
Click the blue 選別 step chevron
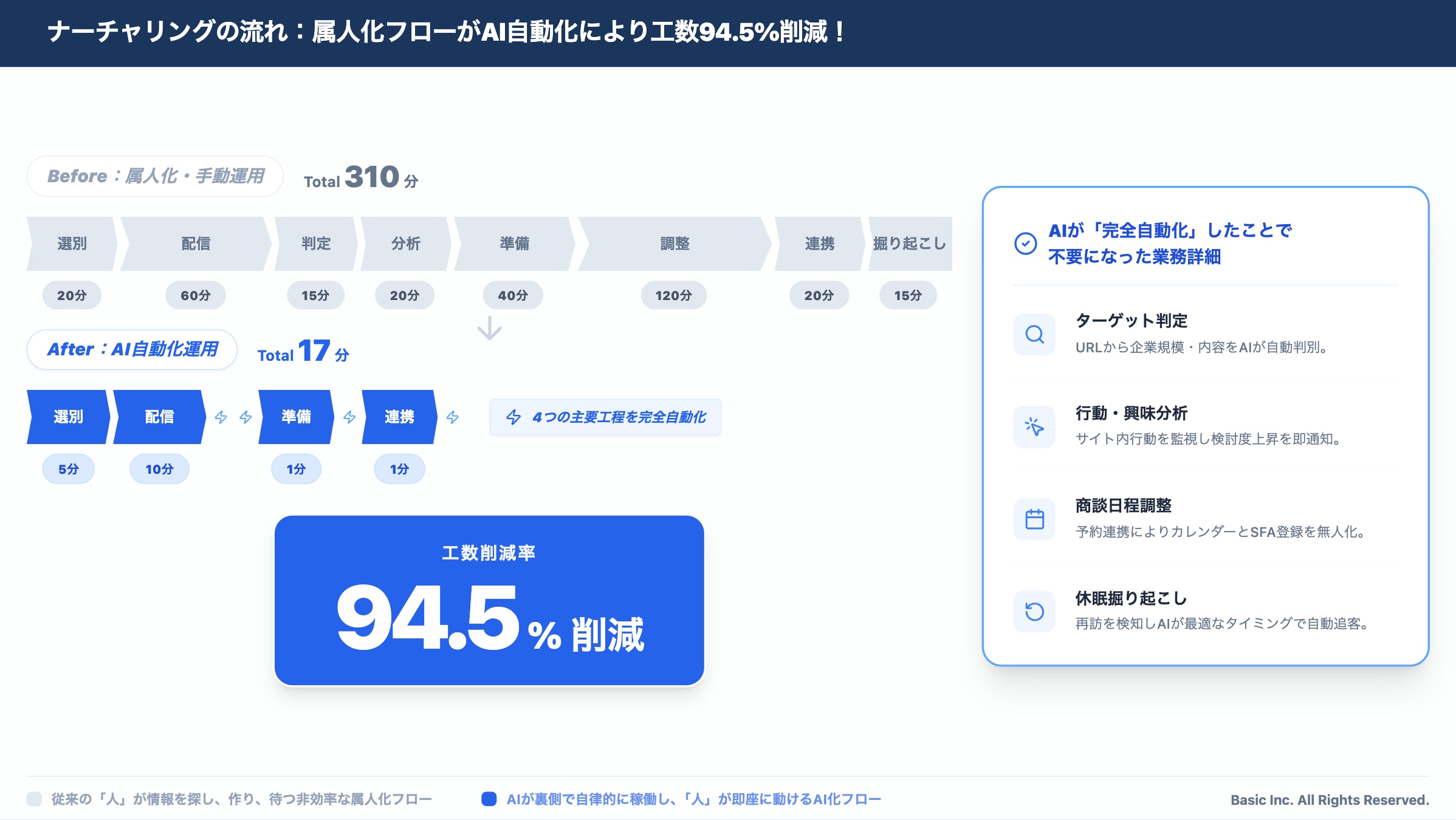[x=68, y=417]
